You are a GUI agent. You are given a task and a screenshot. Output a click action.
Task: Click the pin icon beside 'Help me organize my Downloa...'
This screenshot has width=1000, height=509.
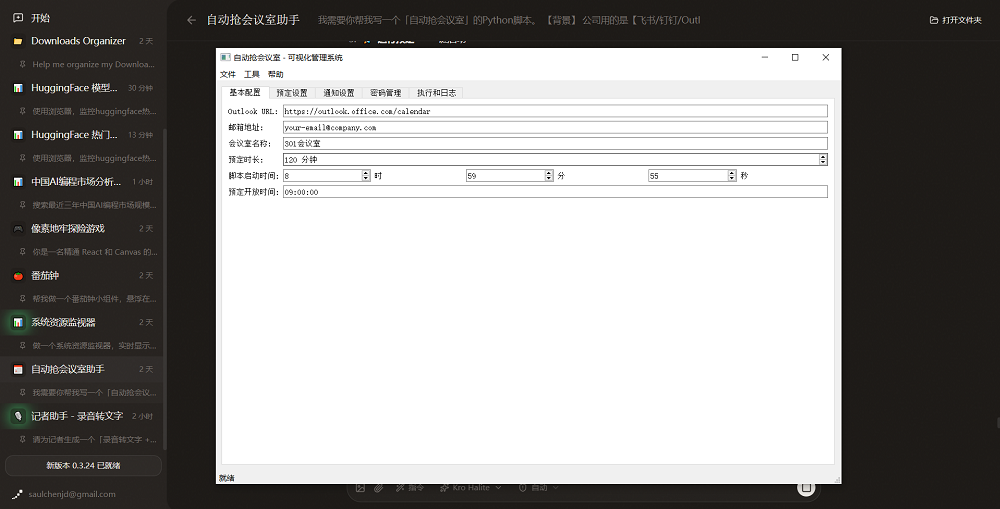point(23,64)
